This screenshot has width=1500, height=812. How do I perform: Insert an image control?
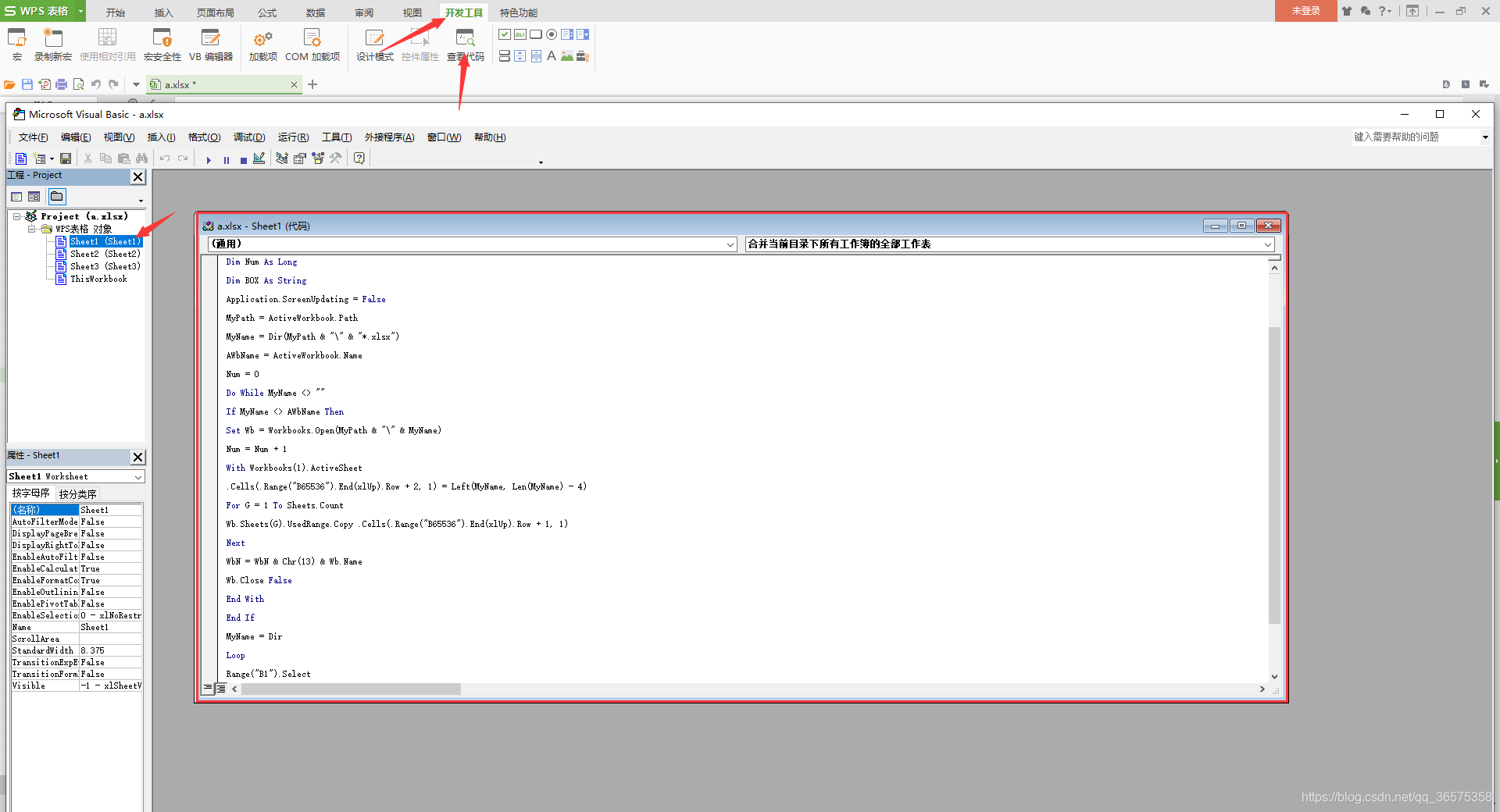click(567, 56)
